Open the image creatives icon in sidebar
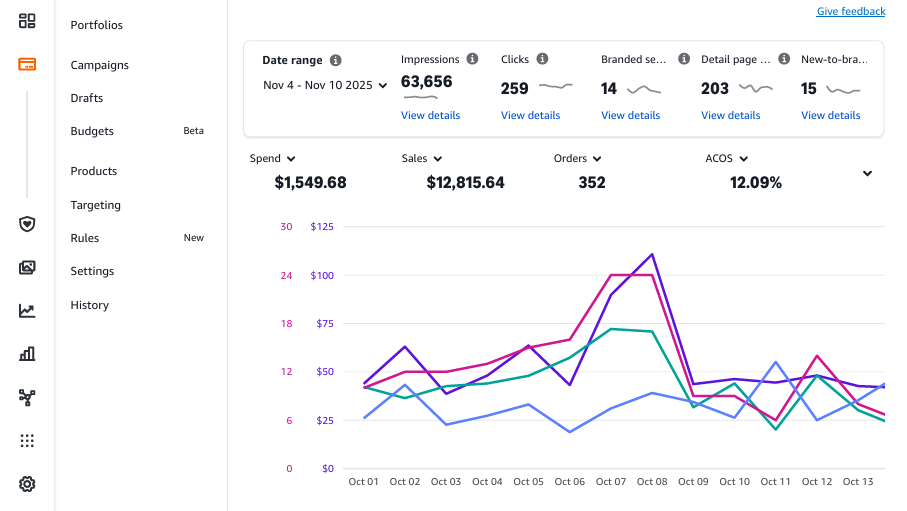The height and width of the screenshot is (511, 907). click(x=27, y=267)
